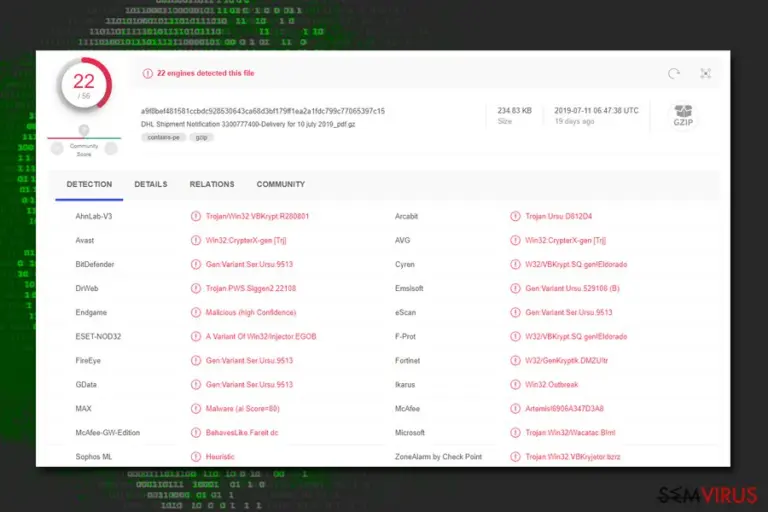This screenshot has width=768, height=512.
Task: Click warning icon in Arcabit row
Action: 515,216
